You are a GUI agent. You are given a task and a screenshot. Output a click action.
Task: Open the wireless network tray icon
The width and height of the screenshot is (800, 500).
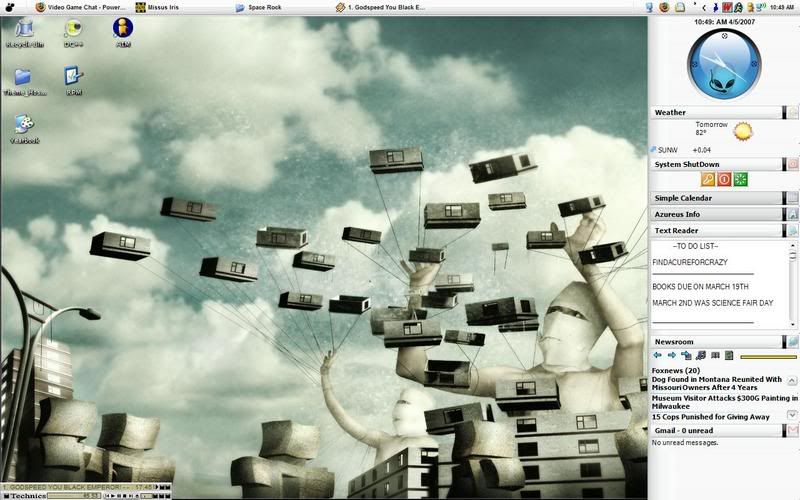(761, 7)
